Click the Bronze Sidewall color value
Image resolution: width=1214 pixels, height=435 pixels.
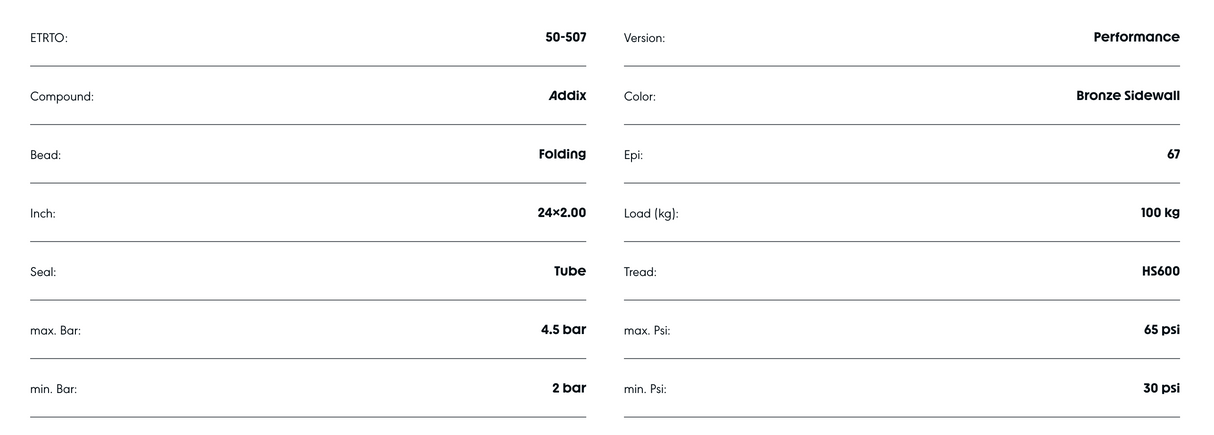(1127, 96)
